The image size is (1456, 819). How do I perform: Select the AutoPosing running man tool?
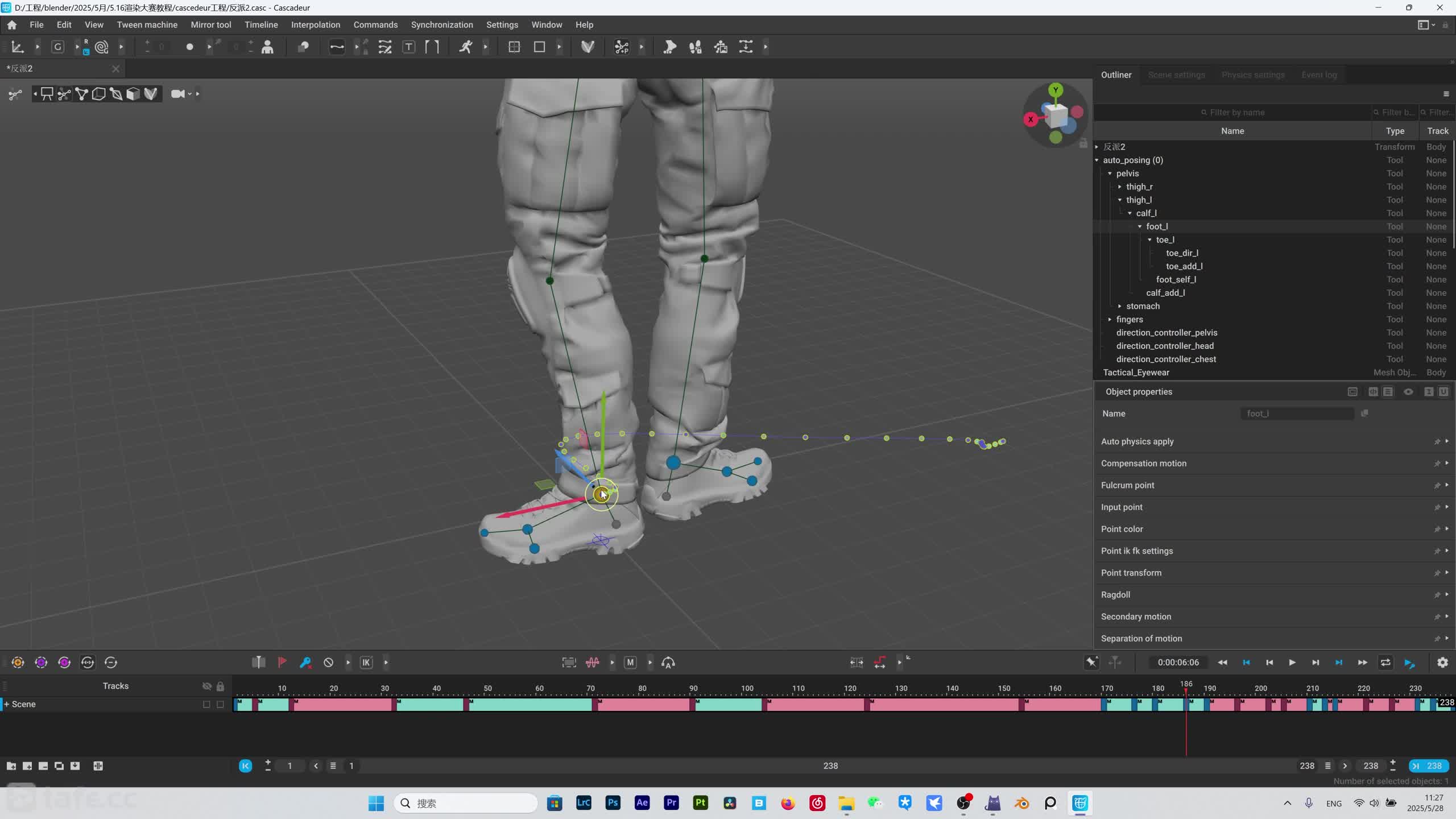pyautogui.click(x=465, y=47)
